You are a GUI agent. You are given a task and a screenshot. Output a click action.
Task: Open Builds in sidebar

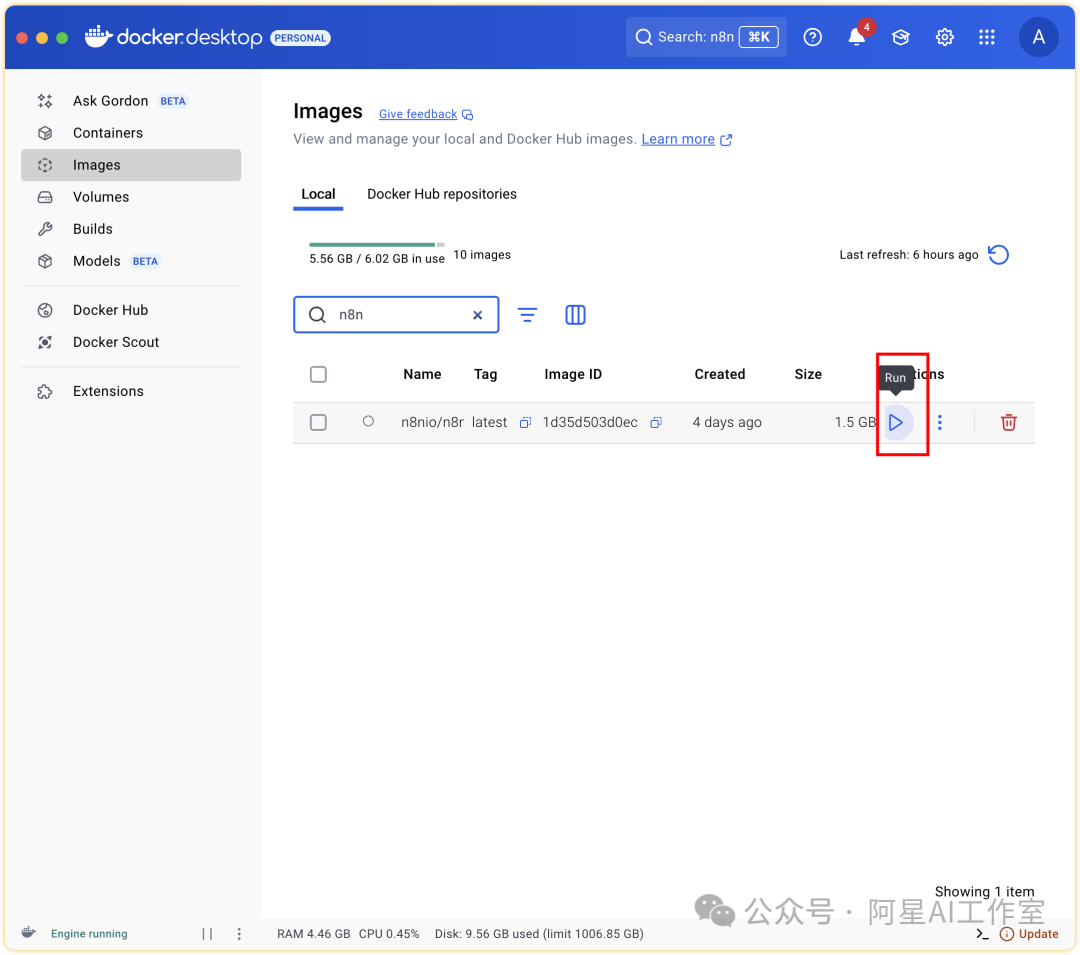131,229
